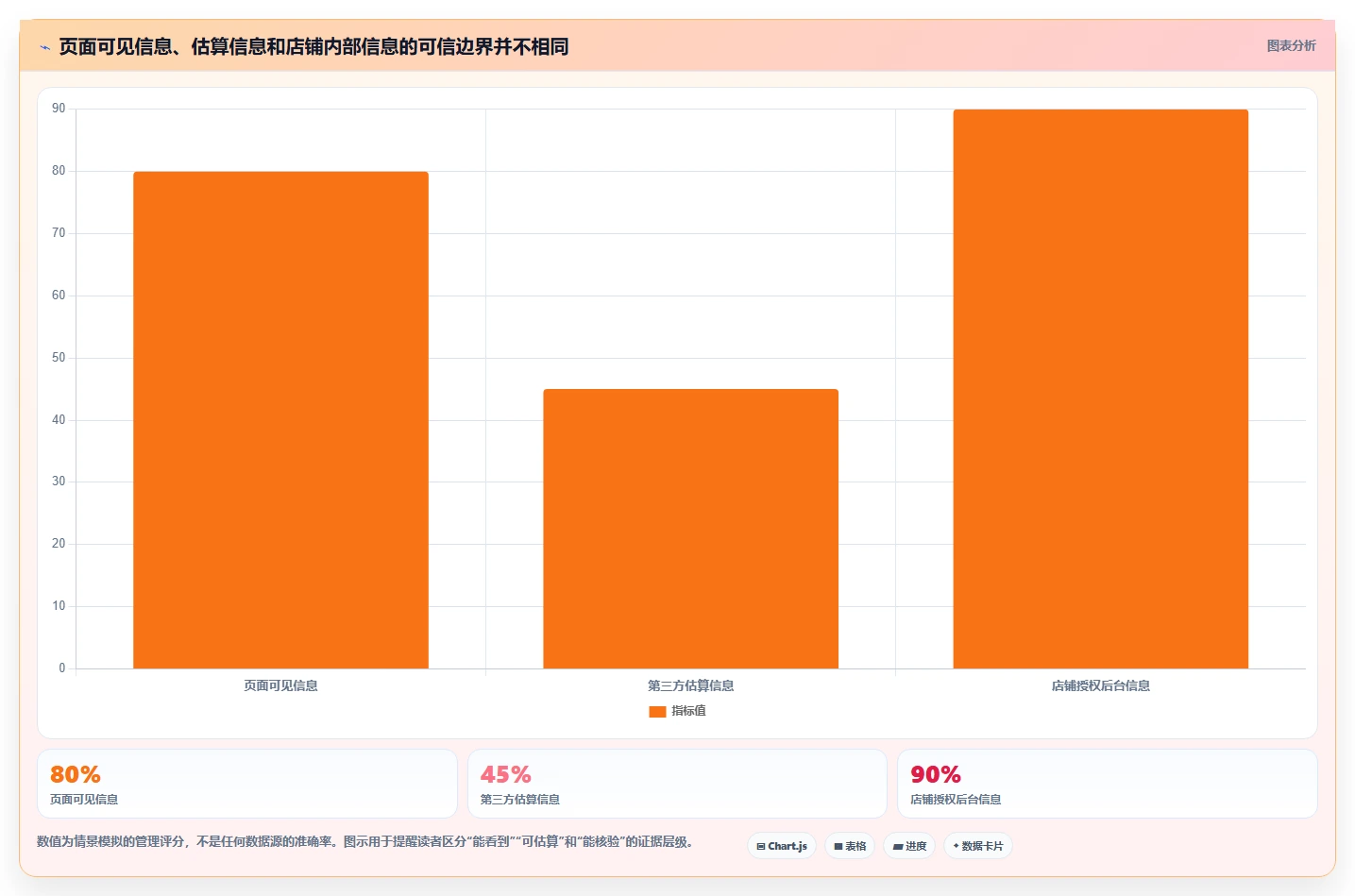Click the x-axis label 第三方估算信息
The width and height of the screenshot is (1355, 896).
(x=690, y=685)
